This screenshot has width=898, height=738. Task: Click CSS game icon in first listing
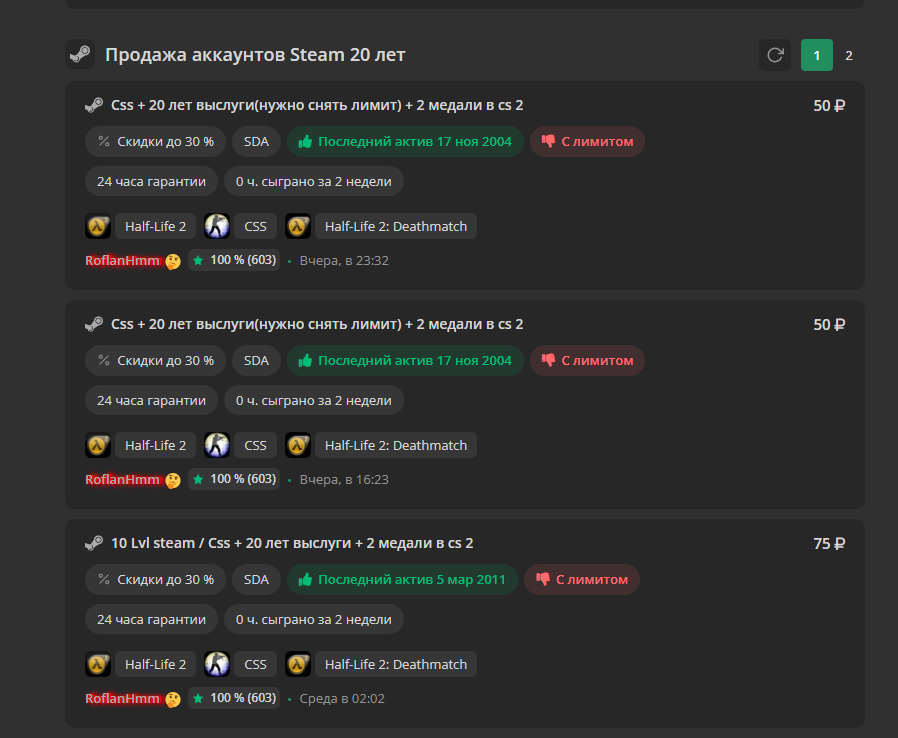pos(217,226)
